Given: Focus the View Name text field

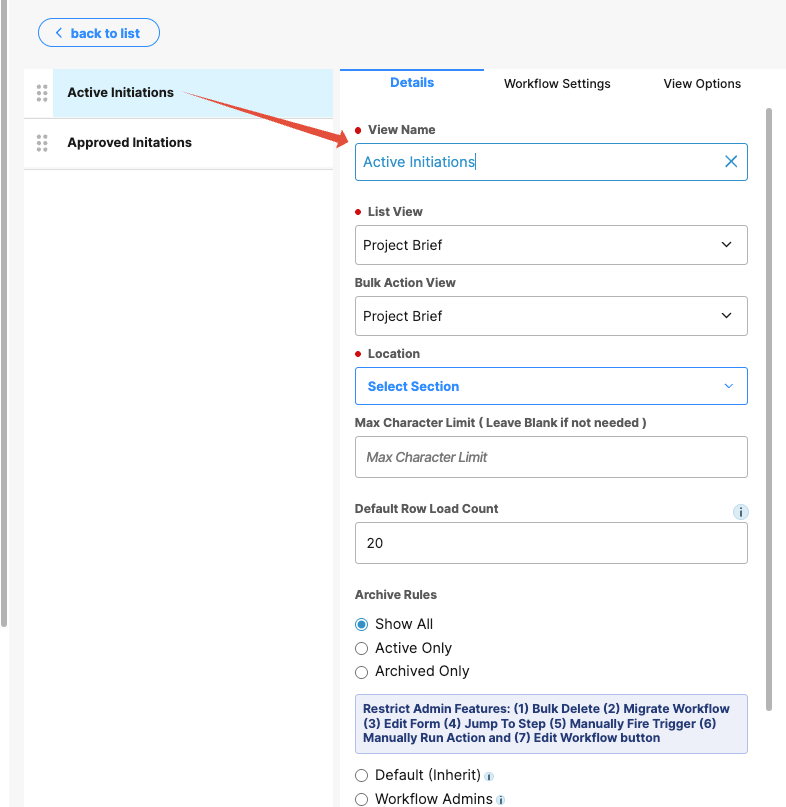Looking at the screenshot, I should pyautogui.click(x=551, y=162).
